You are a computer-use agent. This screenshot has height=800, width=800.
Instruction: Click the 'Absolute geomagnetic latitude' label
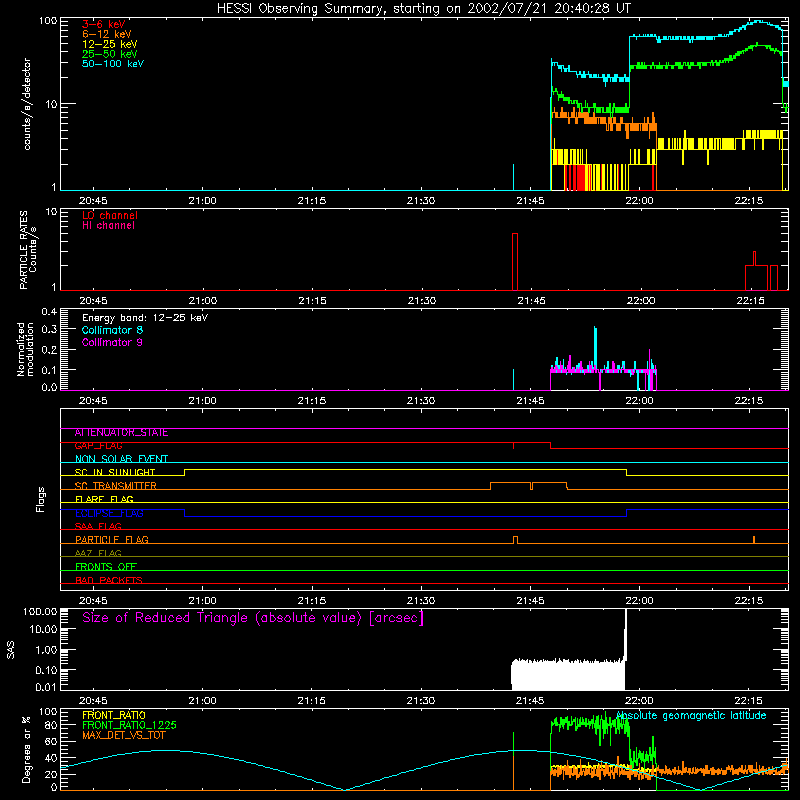tap(691, 716)
